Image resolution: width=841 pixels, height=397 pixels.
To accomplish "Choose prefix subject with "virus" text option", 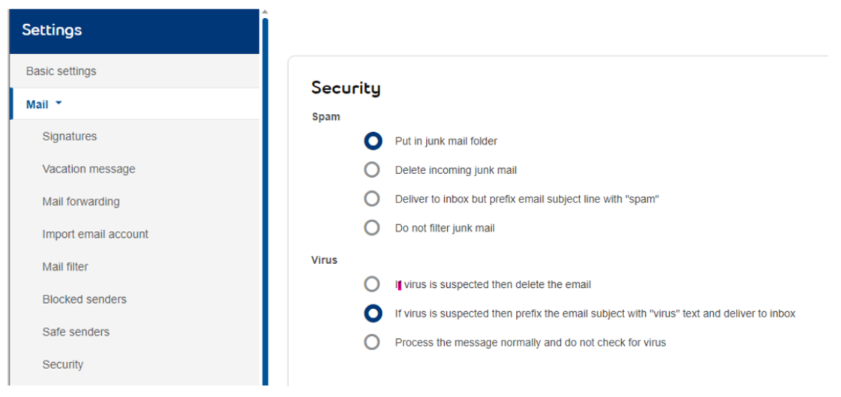I will click(x=373, y=313).
